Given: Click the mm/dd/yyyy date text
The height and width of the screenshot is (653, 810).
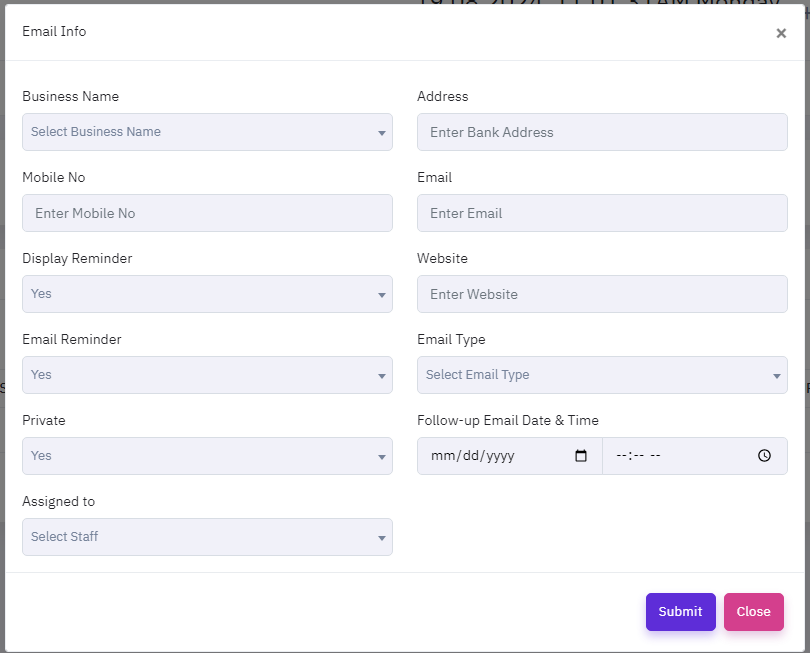Looking at the screenshot, I should [472, 456].
